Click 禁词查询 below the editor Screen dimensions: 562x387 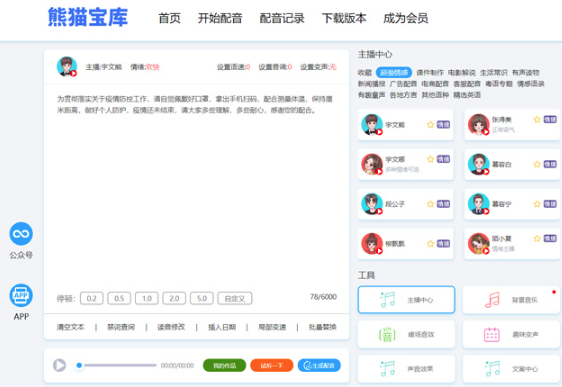pyautogui.click(x=121, y=327)
